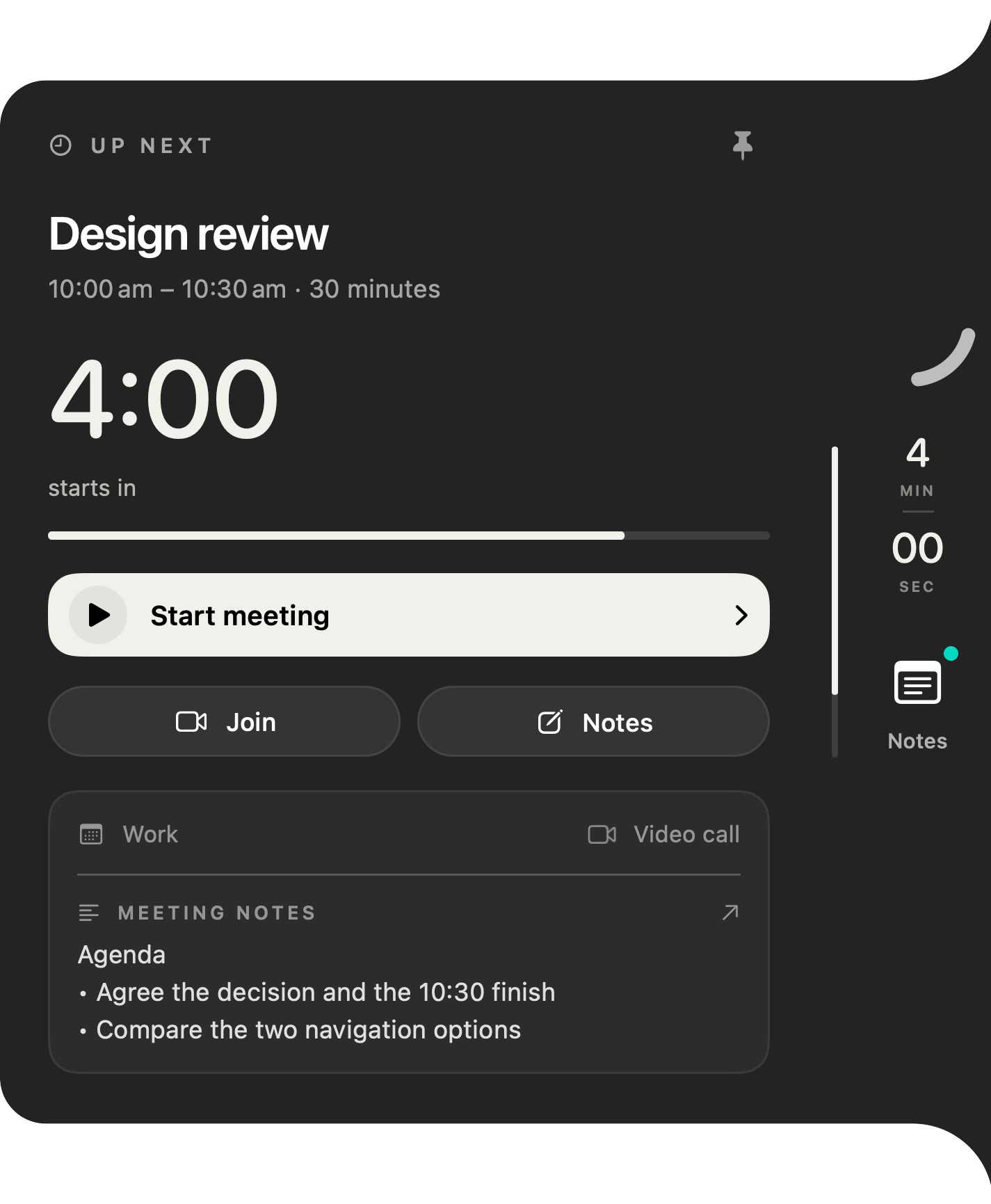Click the clock icon beside Up Next
Image resolution: width=991 pixels, height=1204 pixels.
(61, 145)
